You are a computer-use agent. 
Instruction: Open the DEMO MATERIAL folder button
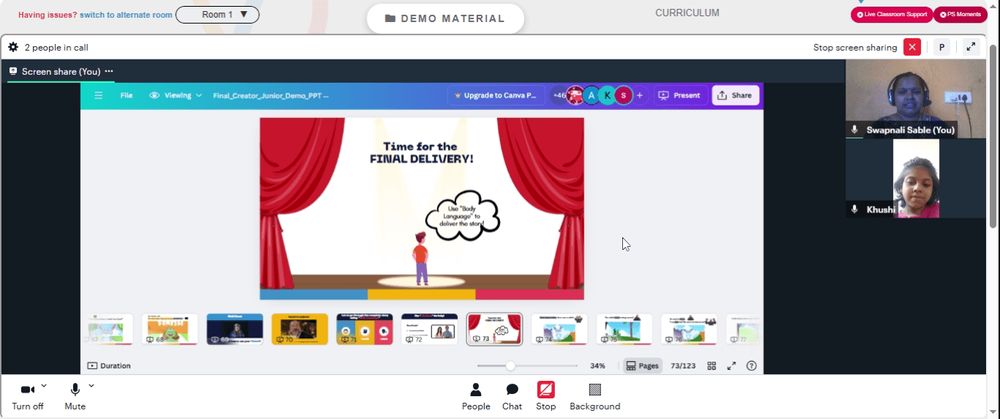[445, 18]
